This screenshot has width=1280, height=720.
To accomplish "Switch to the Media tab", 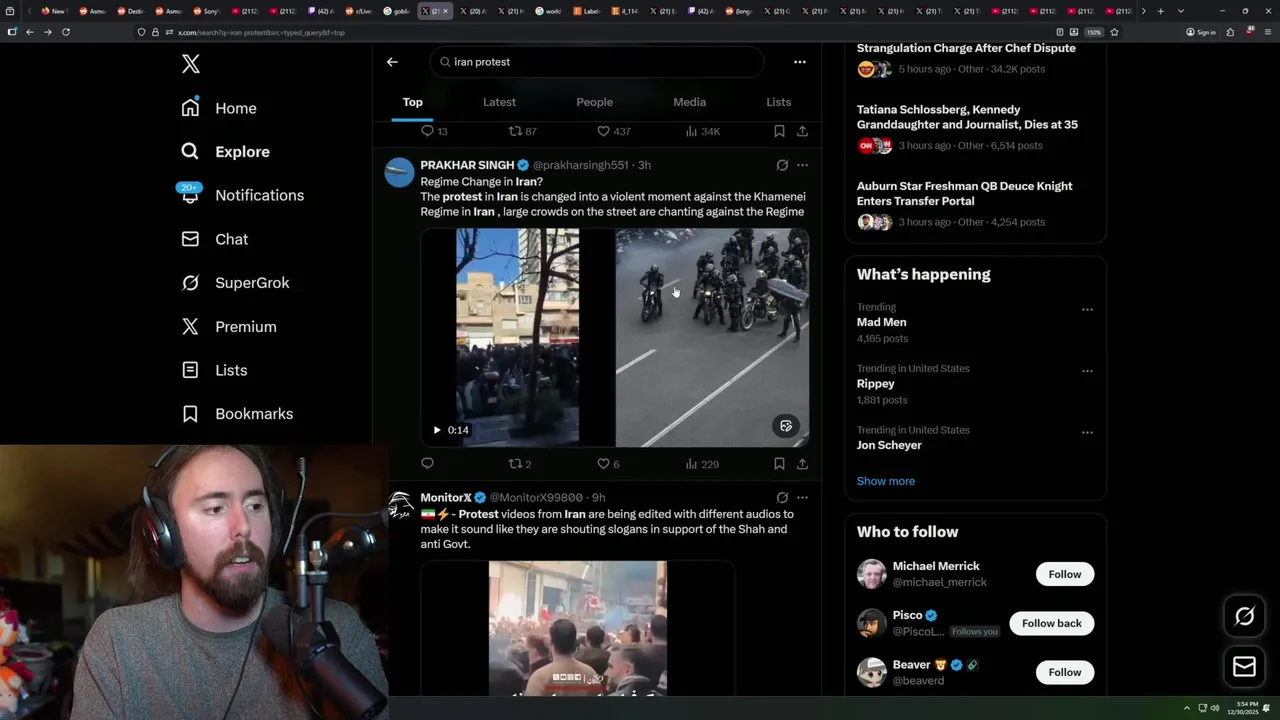I will (x=689, y=102).
